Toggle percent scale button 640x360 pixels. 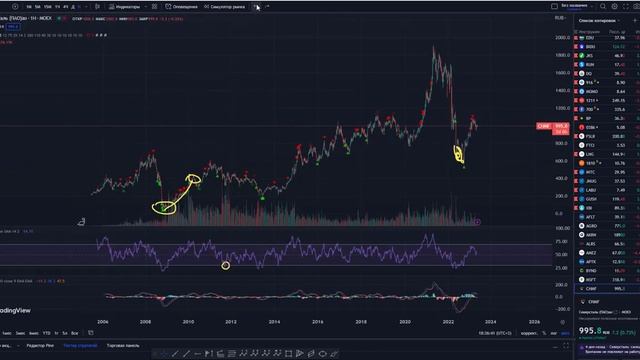coord(544,333)
